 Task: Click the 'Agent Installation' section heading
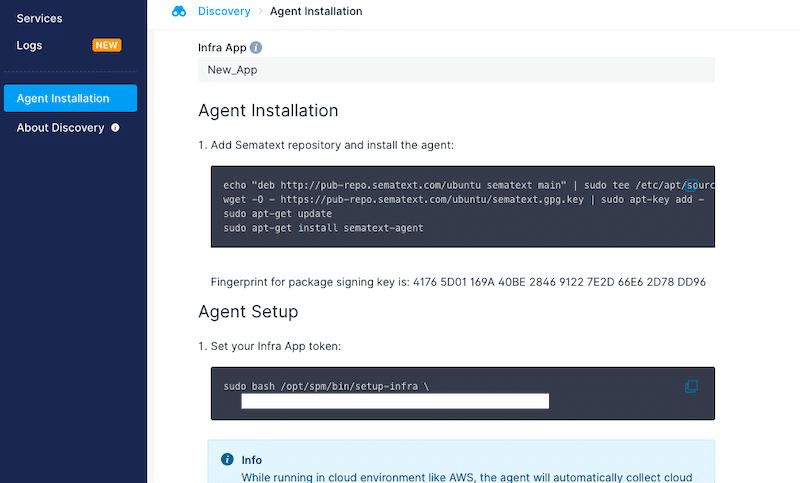(x=268, y=111)
